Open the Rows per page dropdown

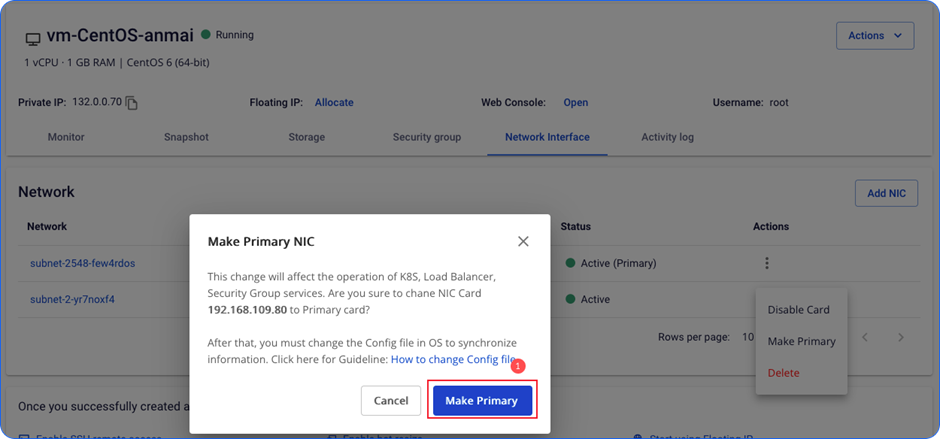[748, 338]
